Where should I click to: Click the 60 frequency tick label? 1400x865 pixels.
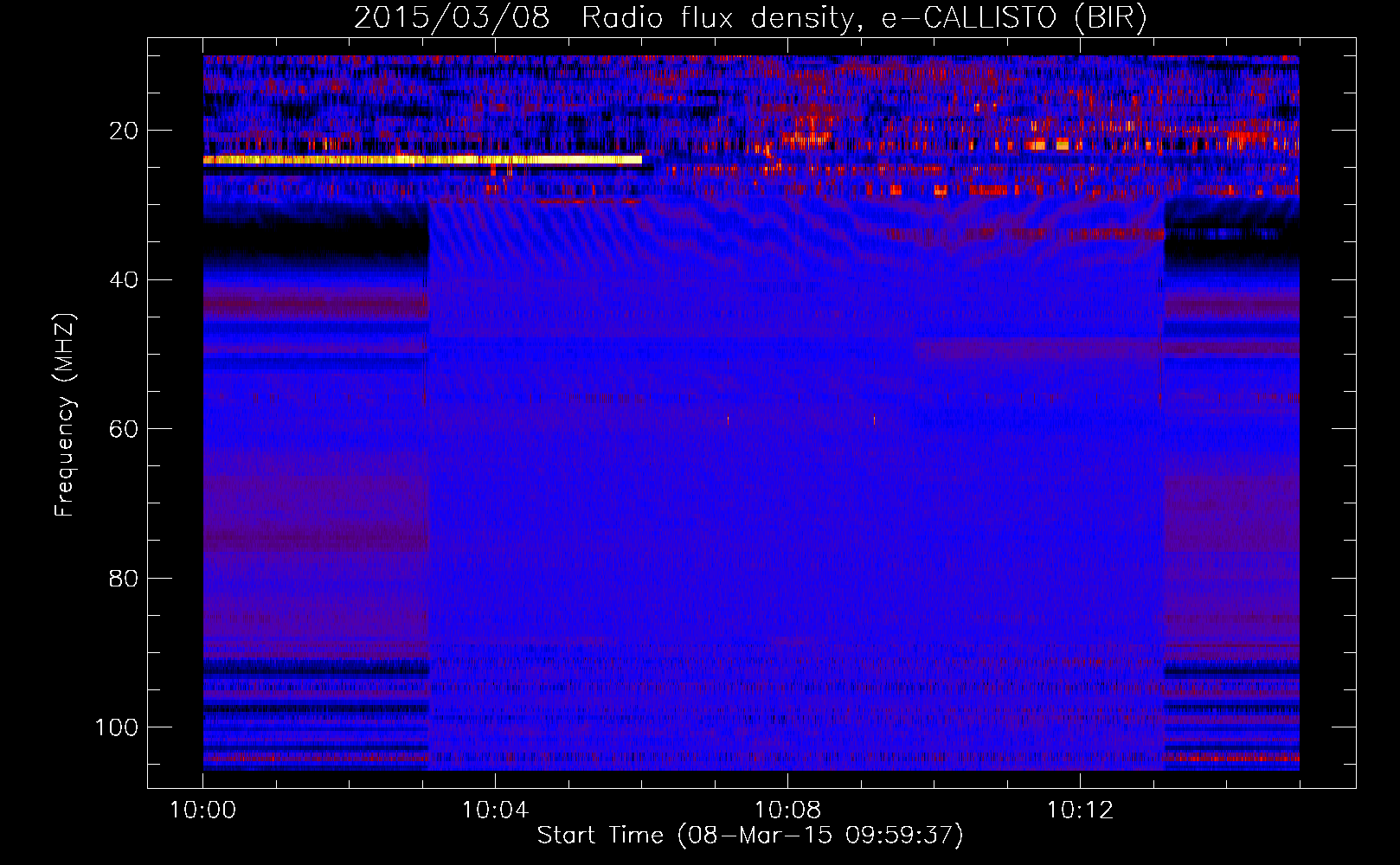(125, 429)
